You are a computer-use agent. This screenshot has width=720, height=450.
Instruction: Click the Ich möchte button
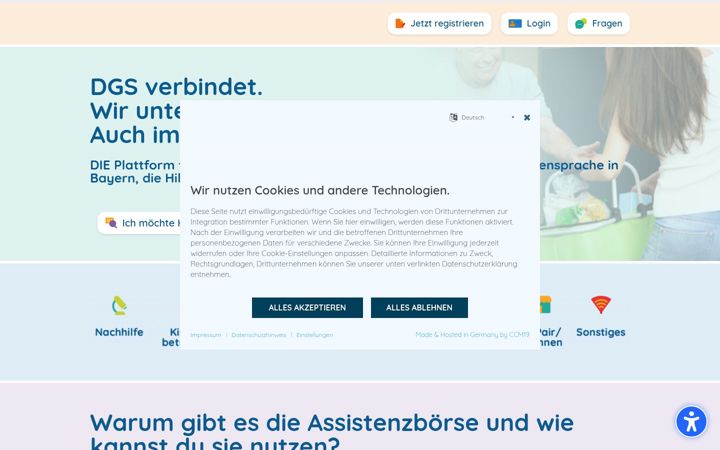click(139, 223)
